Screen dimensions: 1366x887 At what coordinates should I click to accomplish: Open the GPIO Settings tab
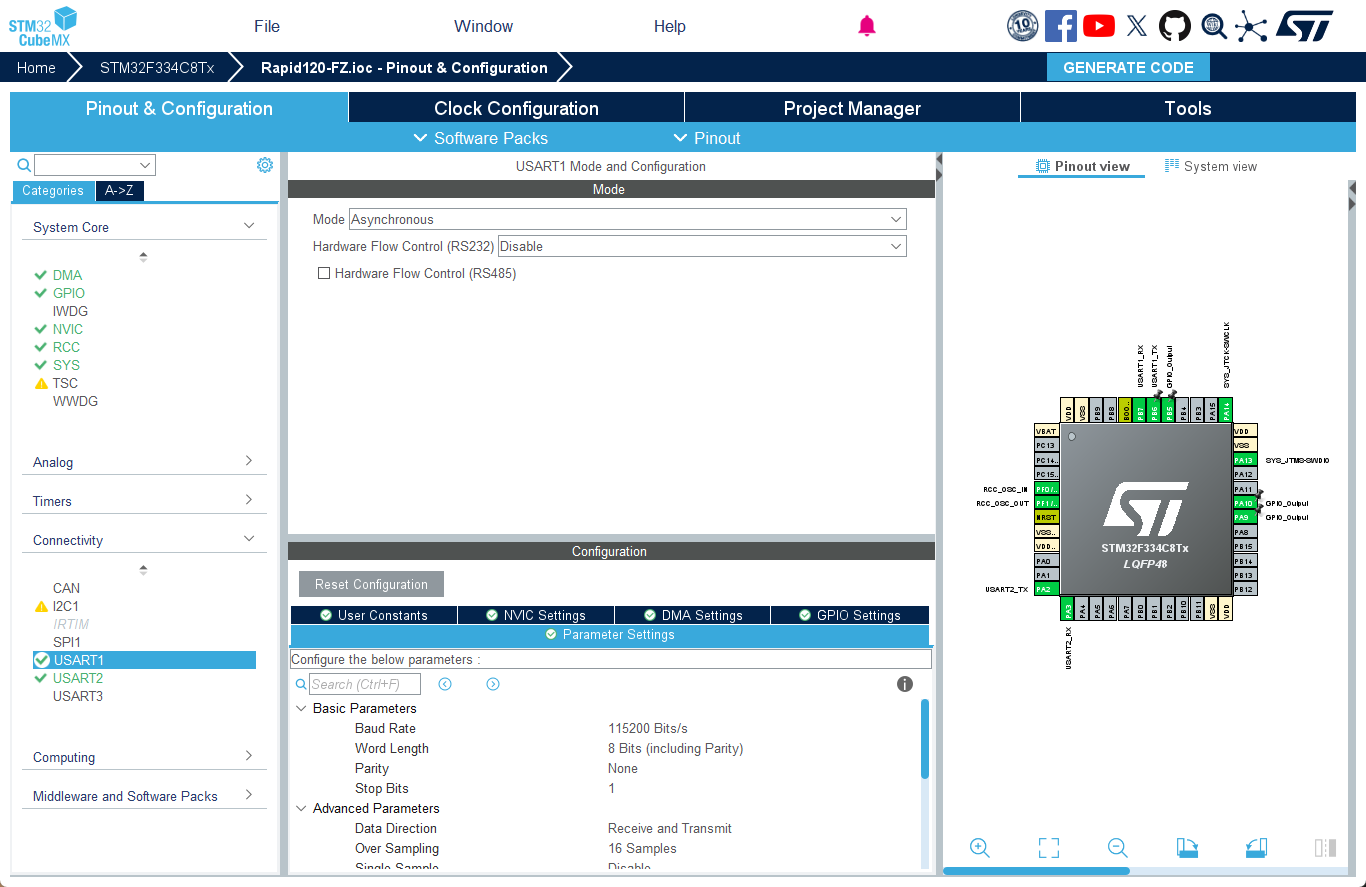click(850, 615)
